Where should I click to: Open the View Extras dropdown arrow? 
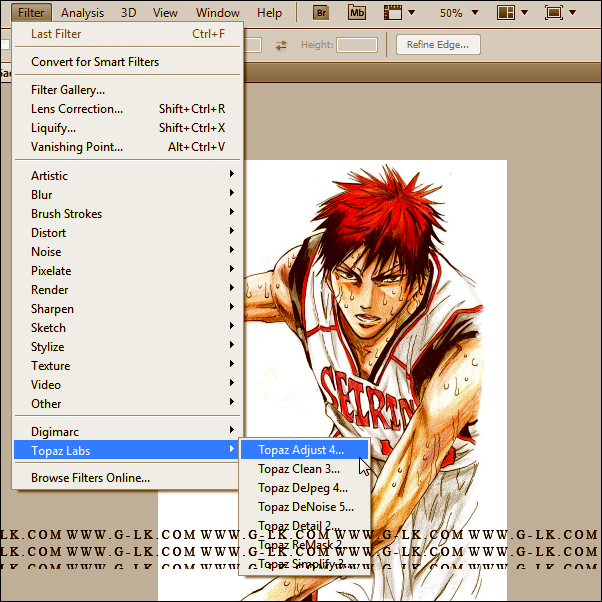(412, 13)
